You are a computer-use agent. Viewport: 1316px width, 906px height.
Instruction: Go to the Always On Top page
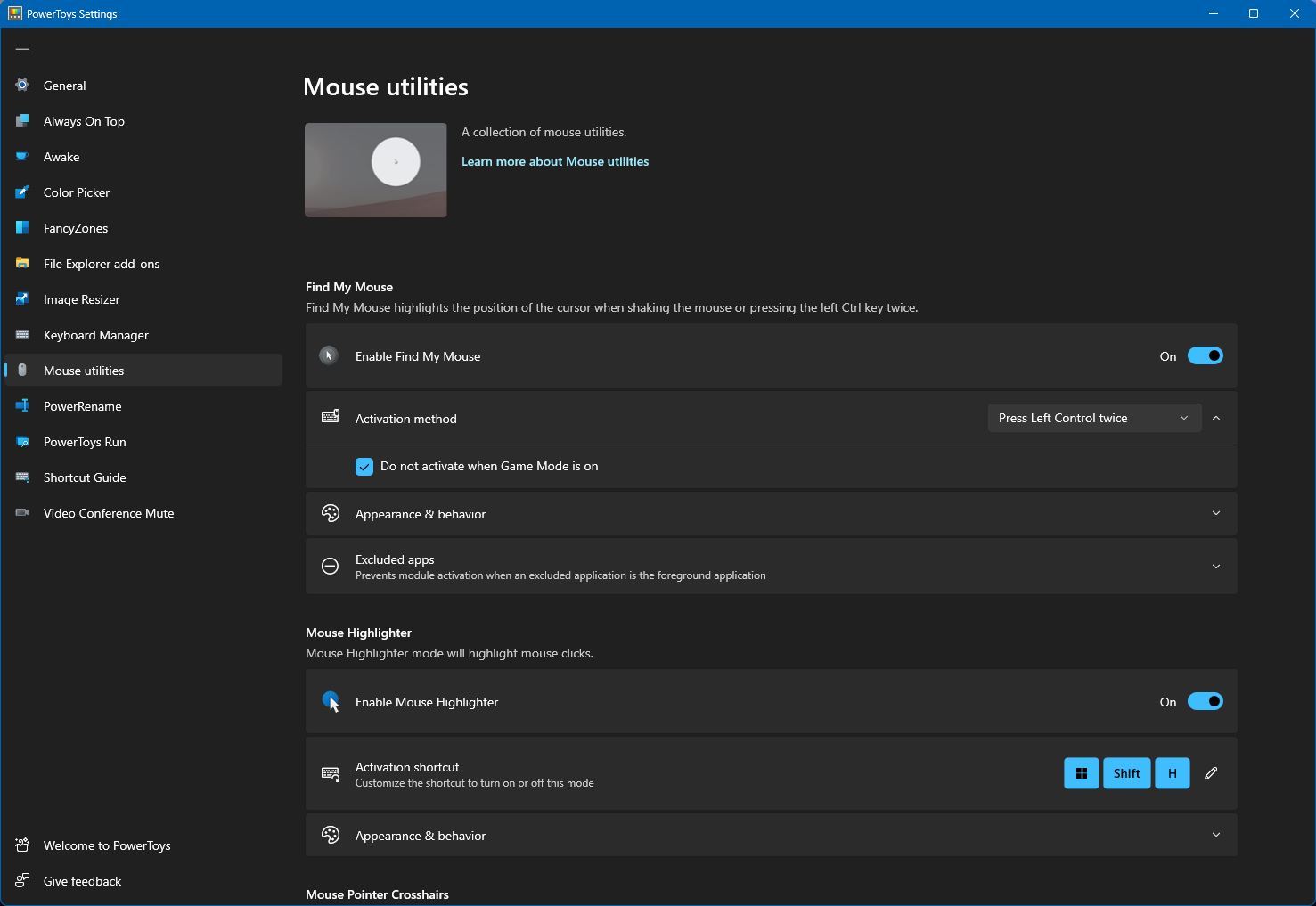(x=84, y=121)
